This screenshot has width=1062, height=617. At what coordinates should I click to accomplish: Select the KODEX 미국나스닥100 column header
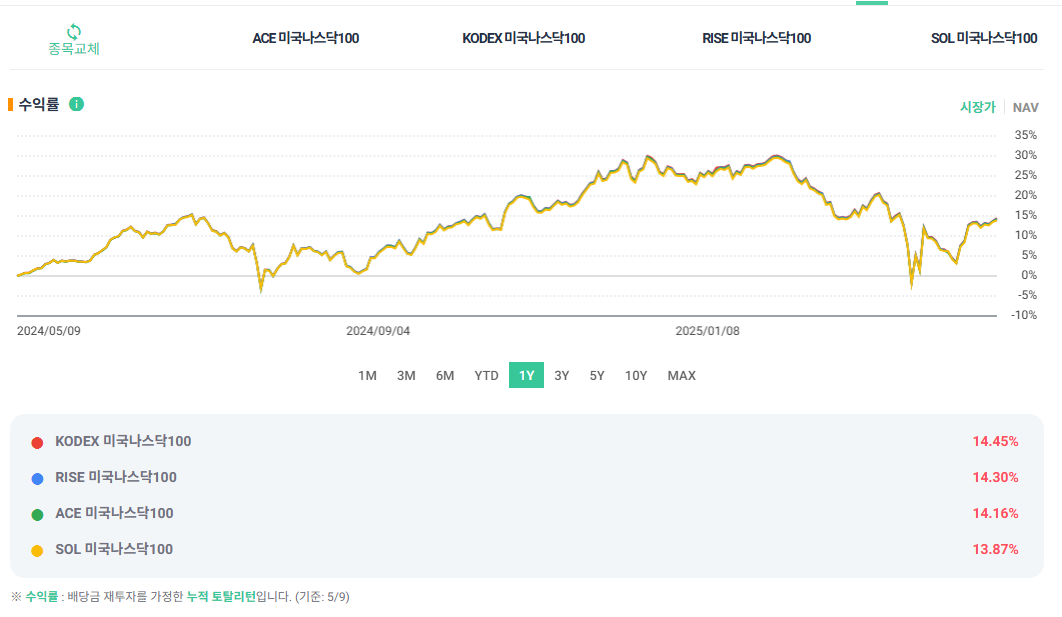(x=524, y=39)
